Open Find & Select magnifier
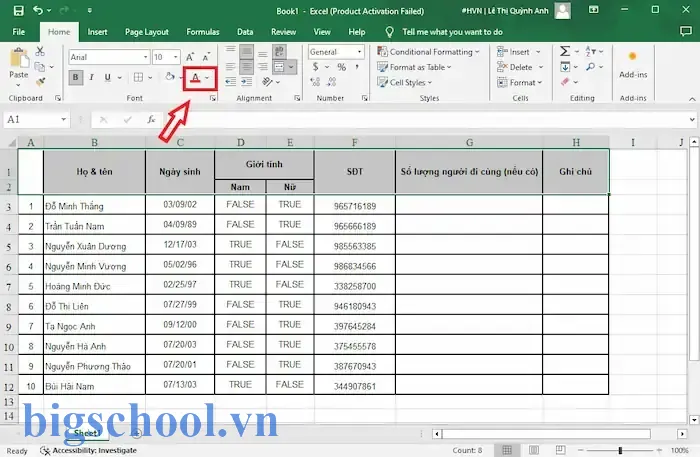 tap(591, 67)
